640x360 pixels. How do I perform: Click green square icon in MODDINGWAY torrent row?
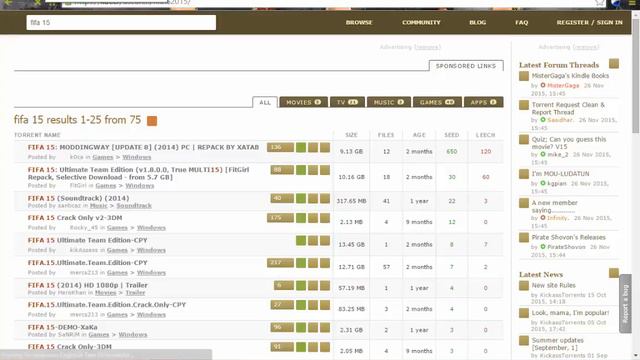click(301, 147)
